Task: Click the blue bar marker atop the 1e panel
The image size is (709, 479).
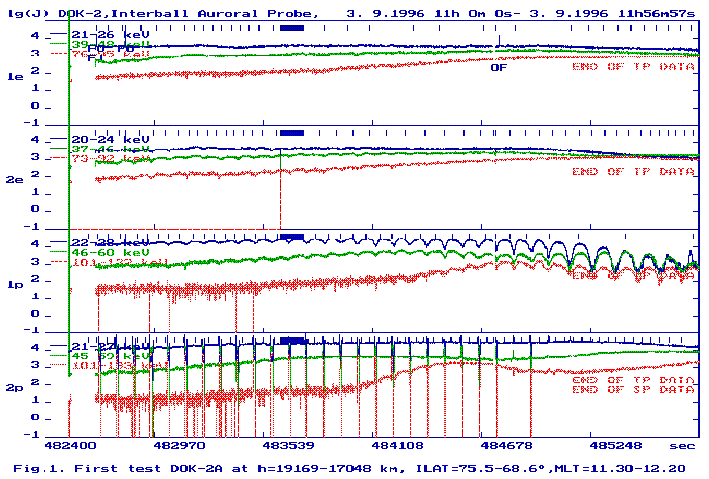Action: [291, 28]
